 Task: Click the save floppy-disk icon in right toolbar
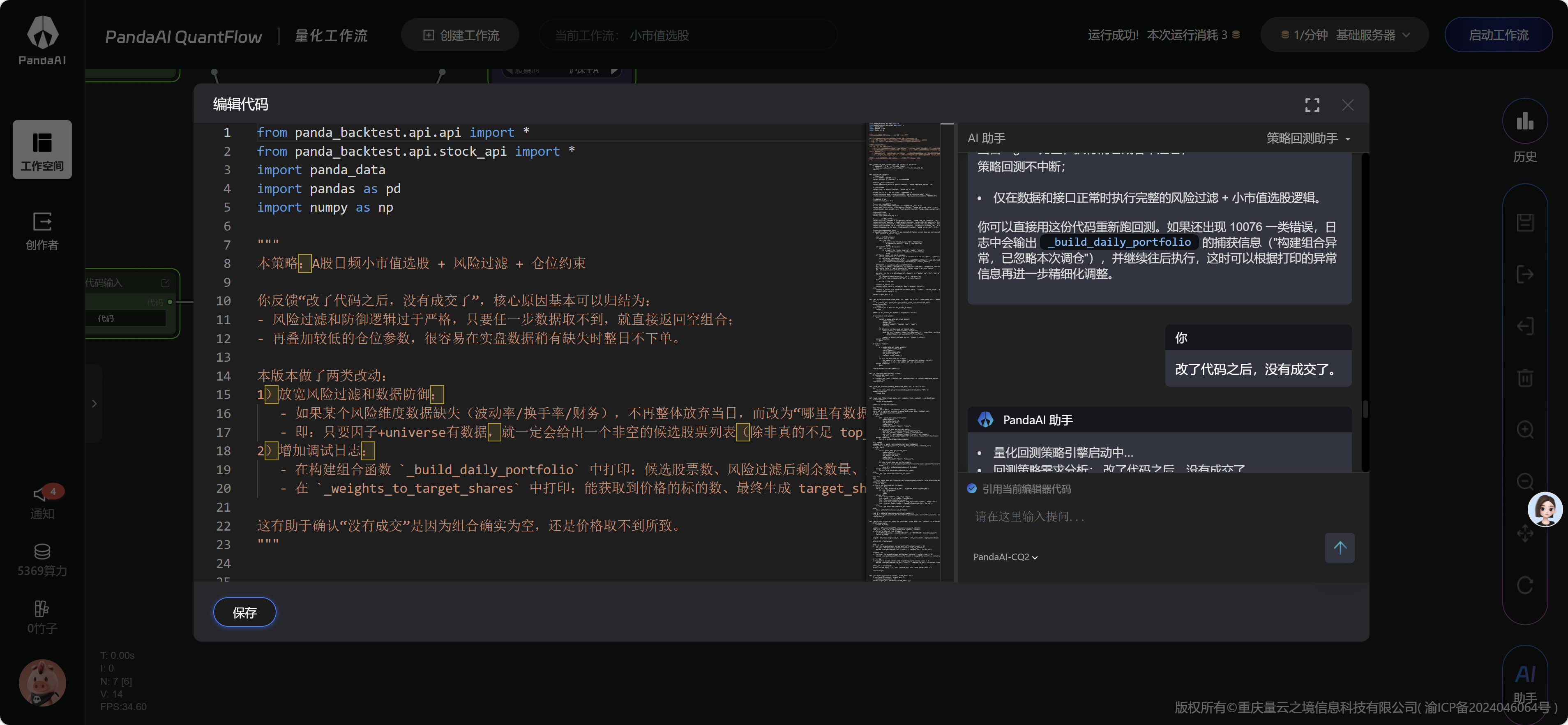pos(1525,222)
